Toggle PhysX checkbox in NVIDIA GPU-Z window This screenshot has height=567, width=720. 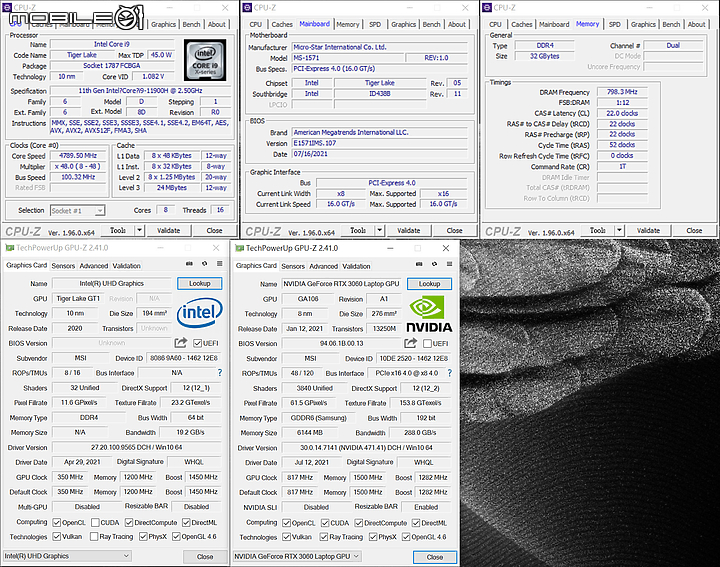[x=373, y=537]
